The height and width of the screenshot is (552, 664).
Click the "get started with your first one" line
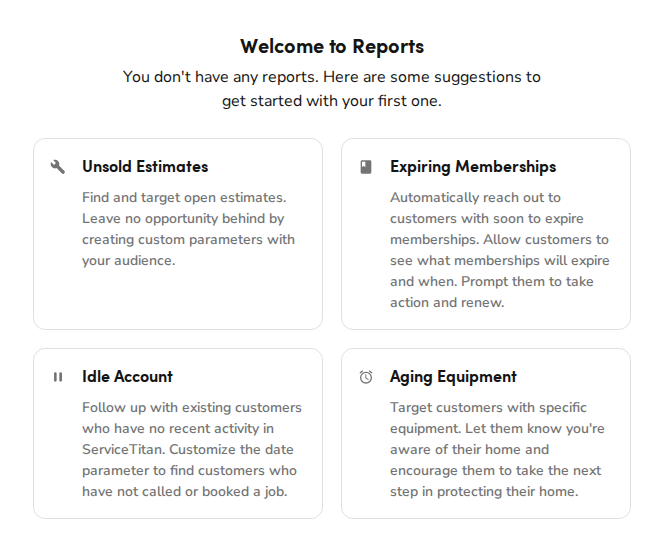[x=332, y=101]
